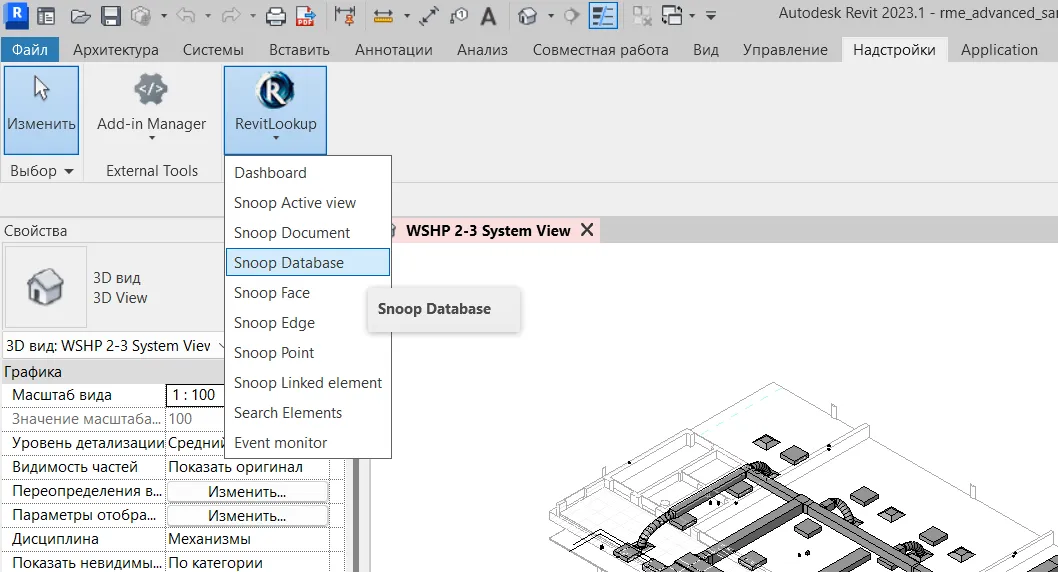Switch to the Анализ ribbon tab
This screenshot has height=572, width=1058.
coord(482,50)
